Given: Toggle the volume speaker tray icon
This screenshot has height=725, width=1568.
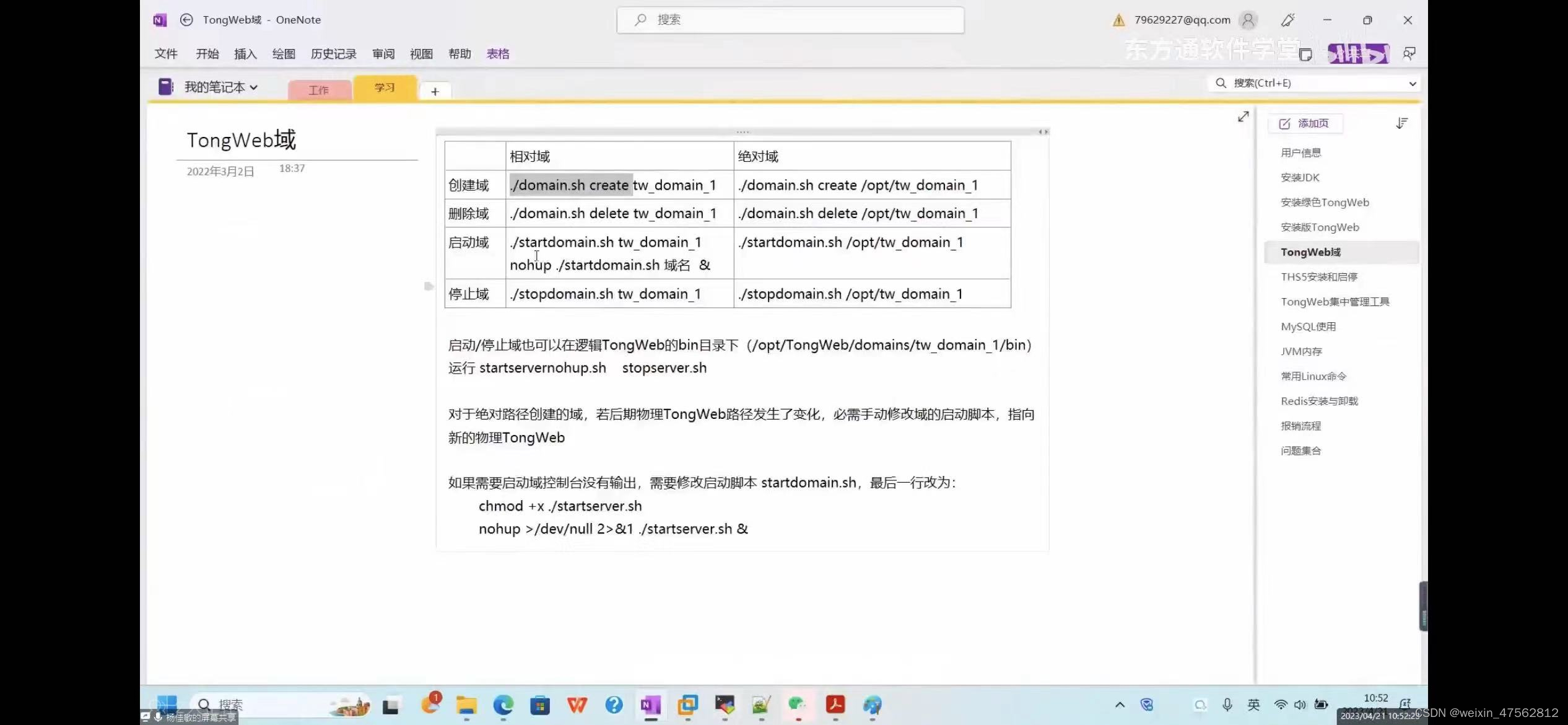Looking at the screenshot, I should [x=1300, y=705].
